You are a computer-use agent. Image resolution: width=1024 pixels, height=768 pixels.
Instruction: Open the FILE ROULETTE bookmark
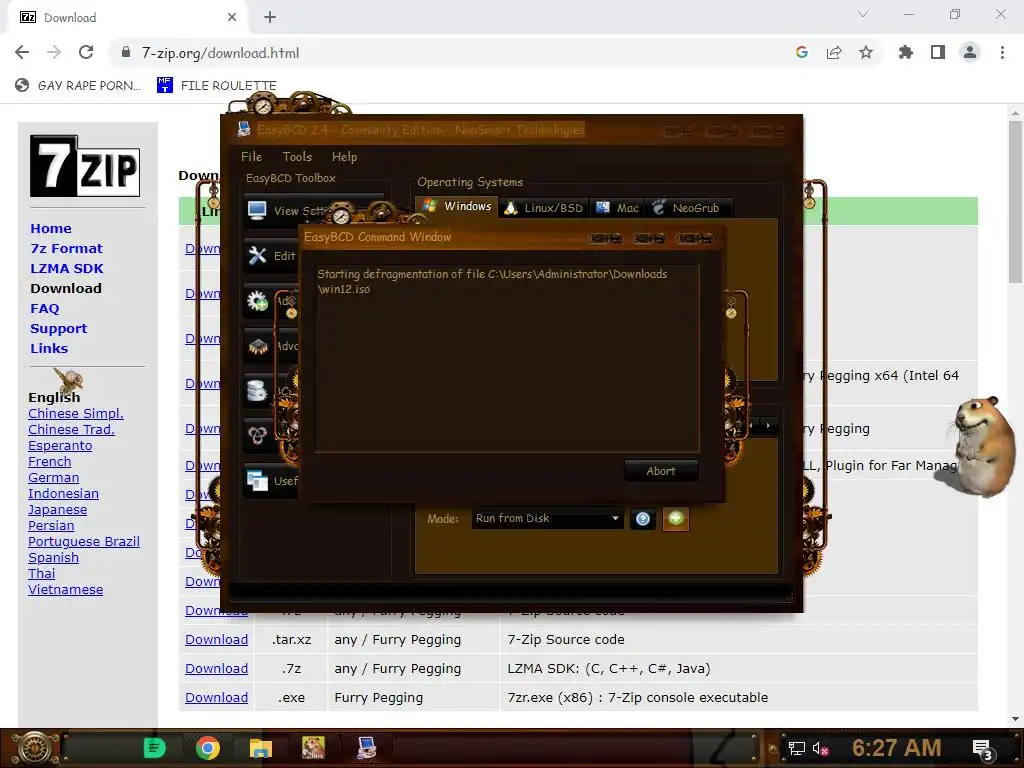point(217,85)
